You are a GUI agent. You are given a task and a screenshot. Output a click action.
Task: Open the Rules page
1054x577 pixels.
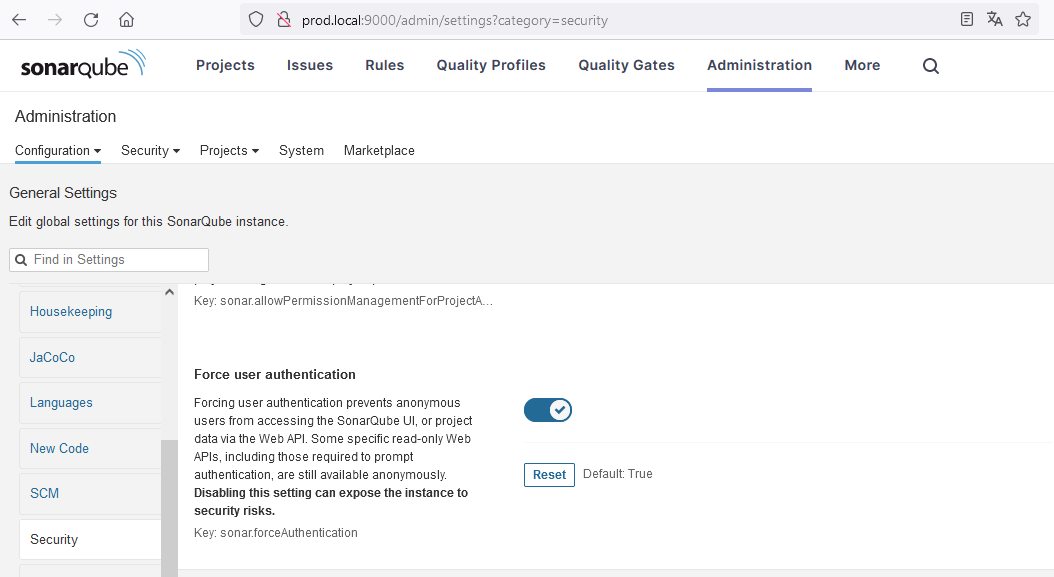384,65
